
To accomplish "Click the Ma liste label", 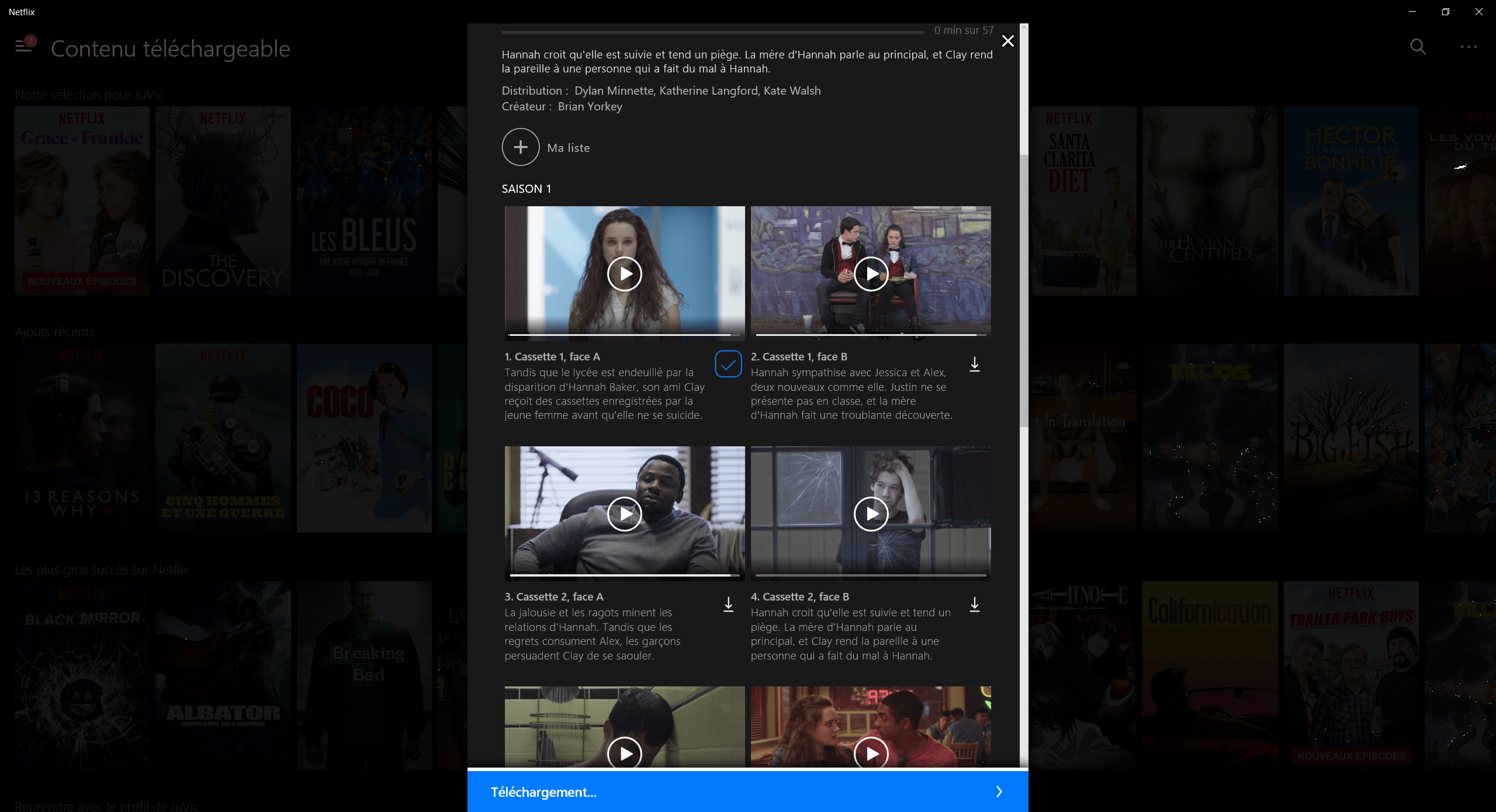I will click(x=569, y=148).
